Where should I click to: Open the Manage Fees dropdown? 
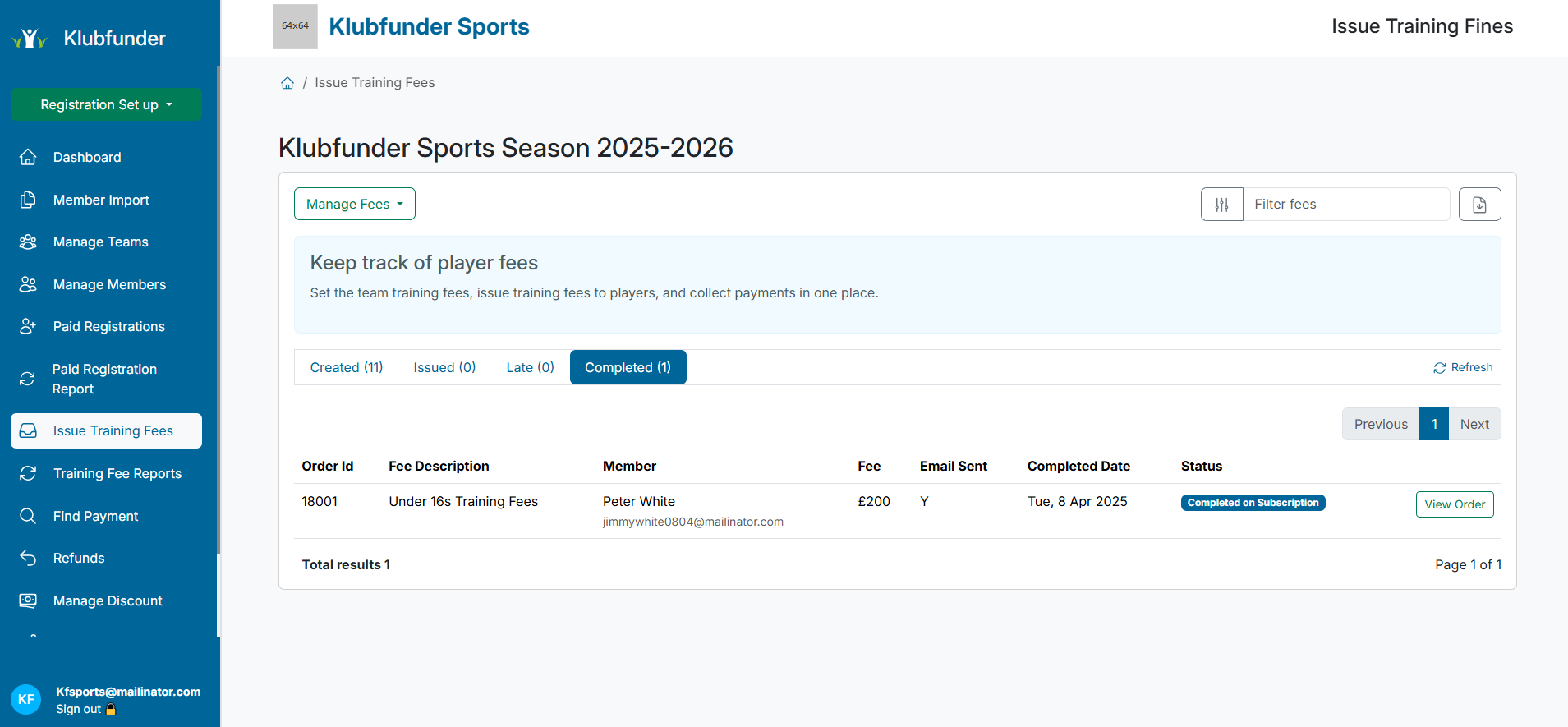point(354,205)
